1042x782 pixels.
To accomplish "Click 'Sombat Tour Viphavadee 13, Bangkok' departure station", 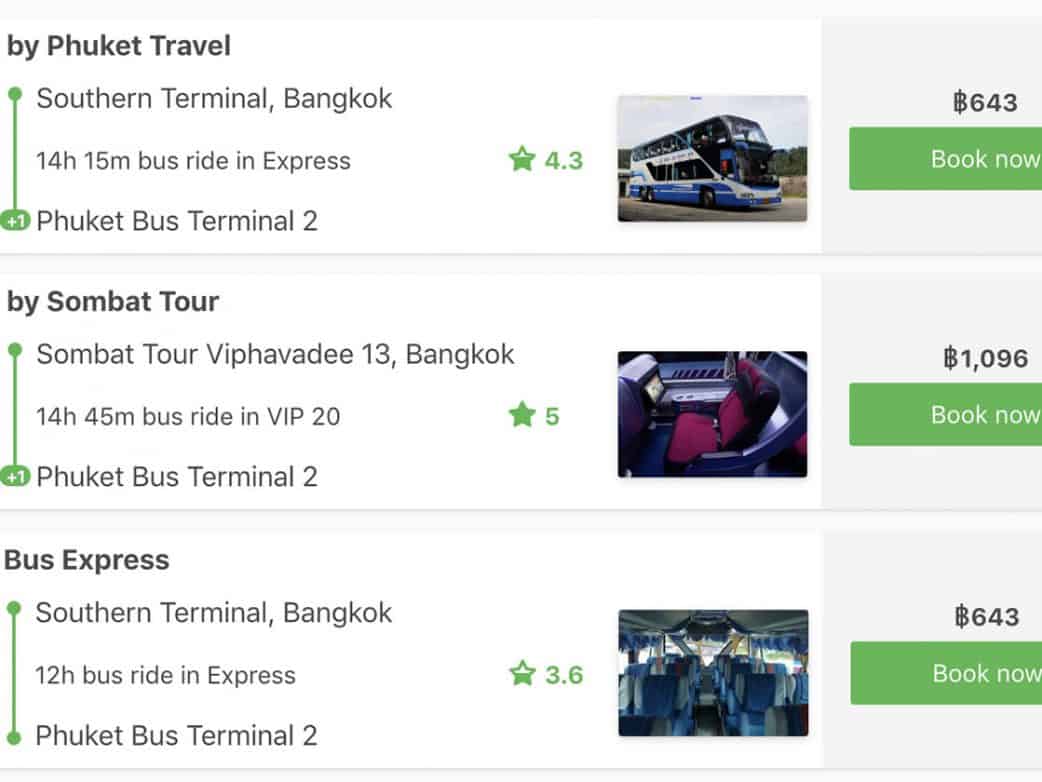I will coord(275,355).
